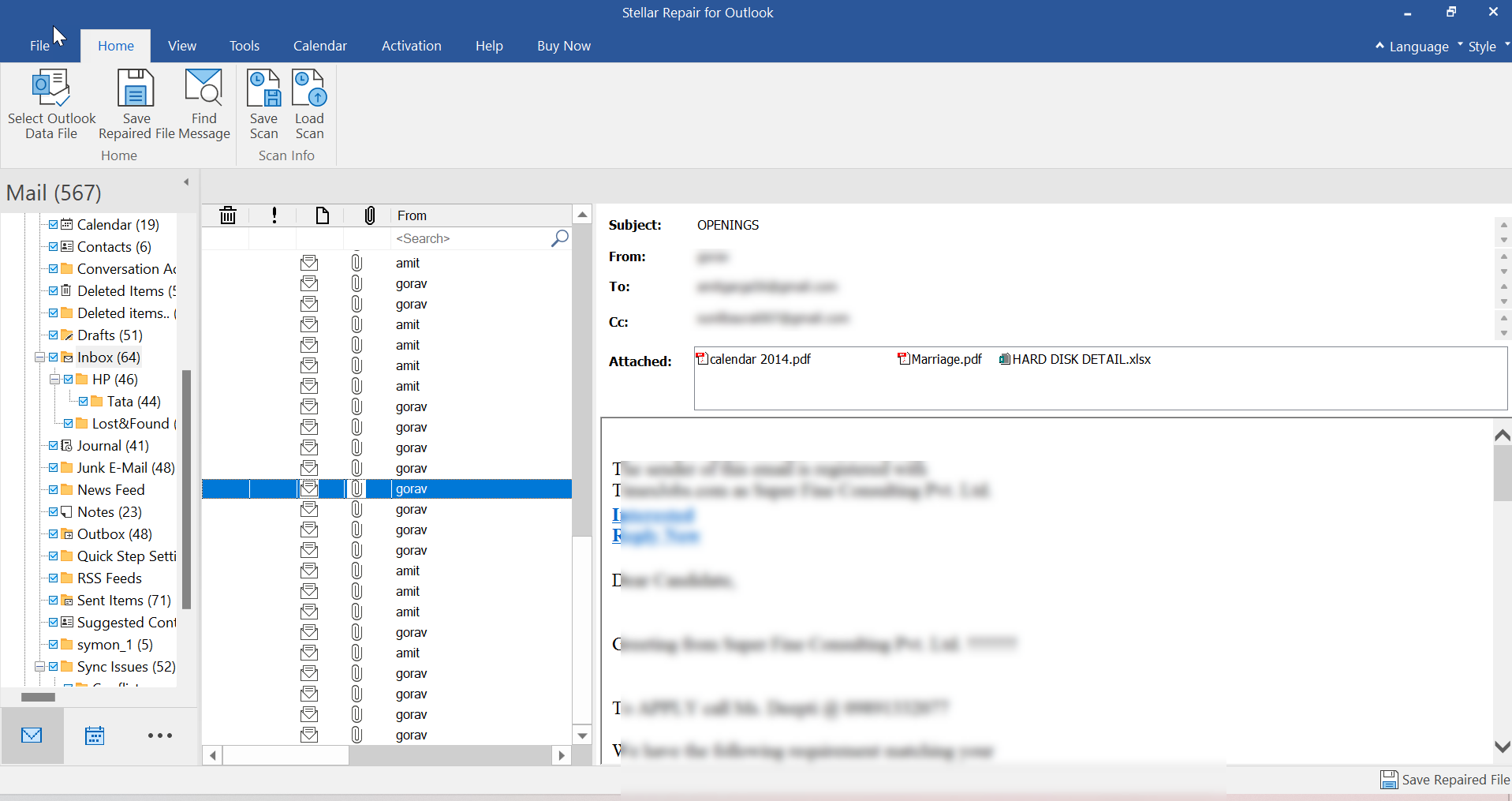Uncheck the Sent Items folder checkbox
1512x801 pixels.
coord(54,601)
